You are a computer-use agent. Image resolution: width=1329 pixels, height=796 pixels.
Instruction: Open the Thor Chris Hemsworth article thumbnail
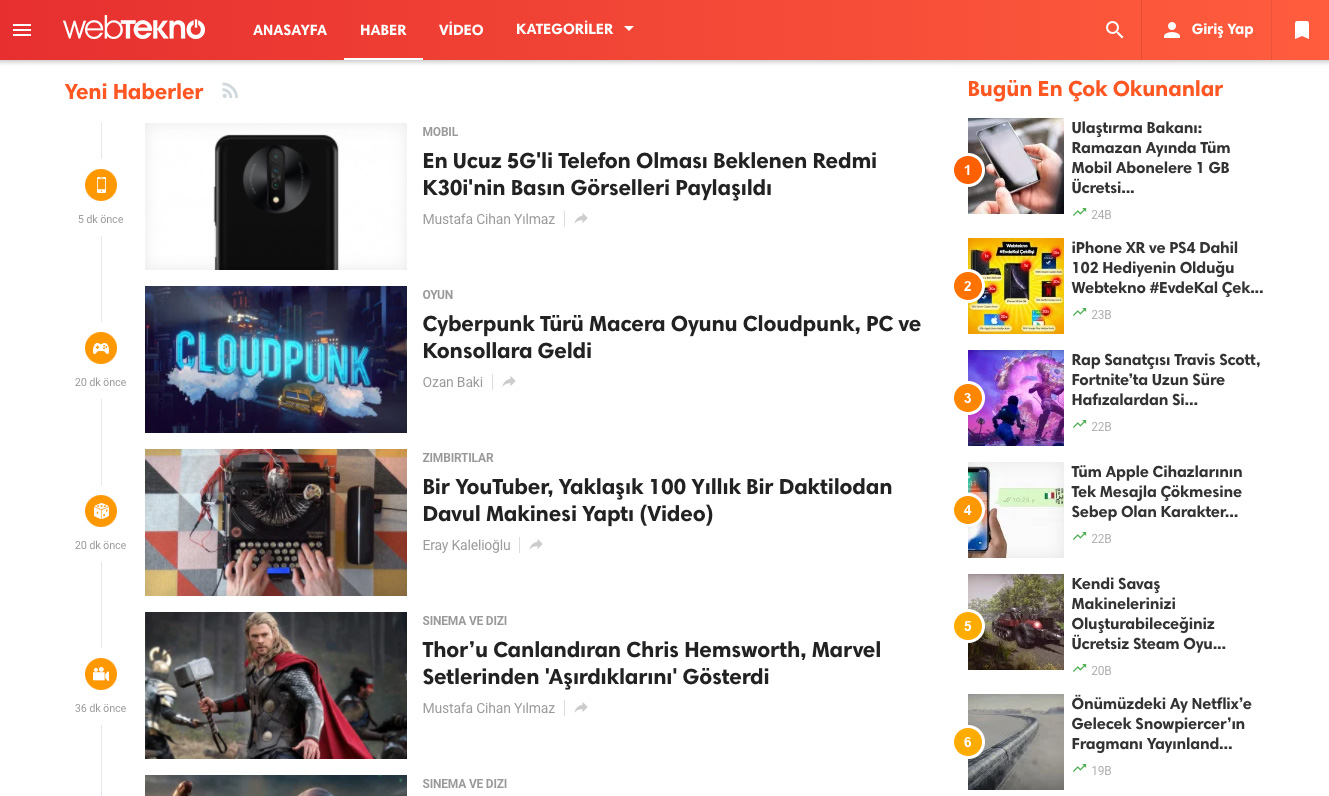coord(276,685)
